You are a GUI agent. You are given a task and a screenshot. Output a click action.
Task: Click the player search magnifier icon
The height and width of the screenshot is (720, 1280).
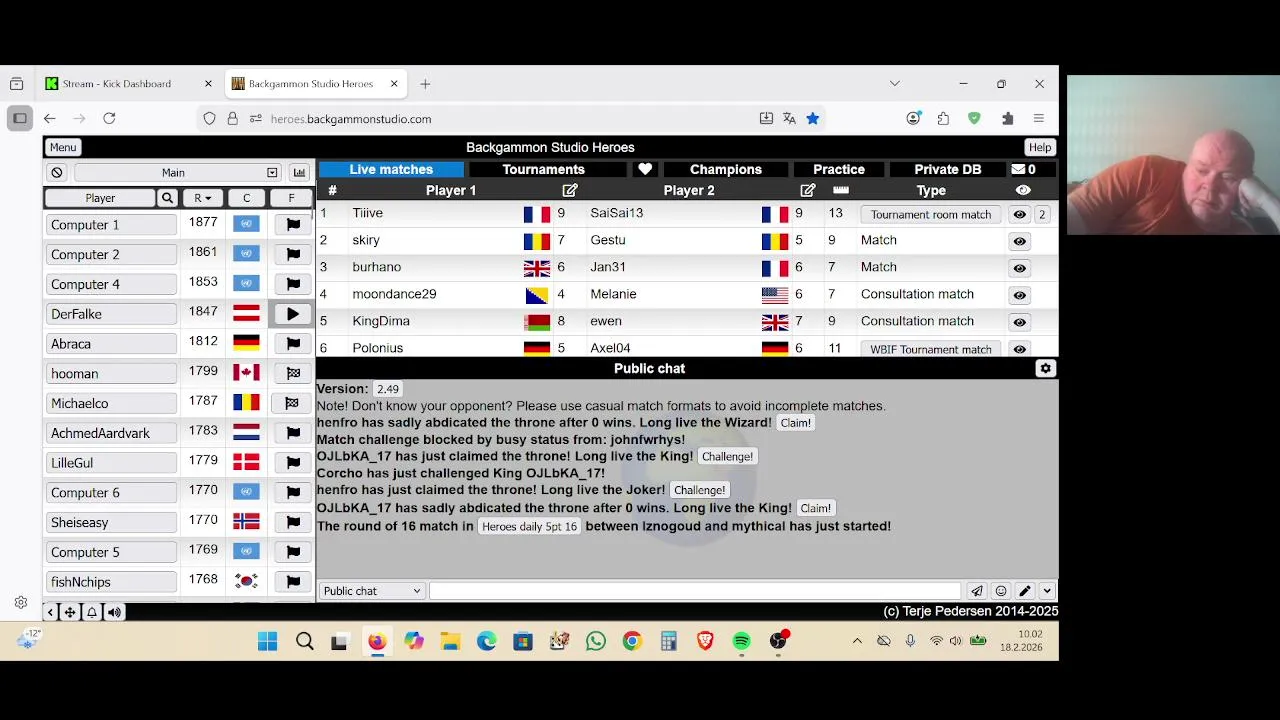coord(168,198)
